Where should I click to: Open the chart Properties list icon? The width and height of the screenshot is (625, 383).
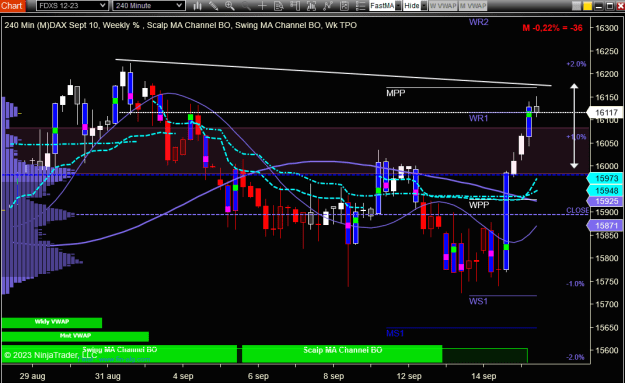click(360, 6)
